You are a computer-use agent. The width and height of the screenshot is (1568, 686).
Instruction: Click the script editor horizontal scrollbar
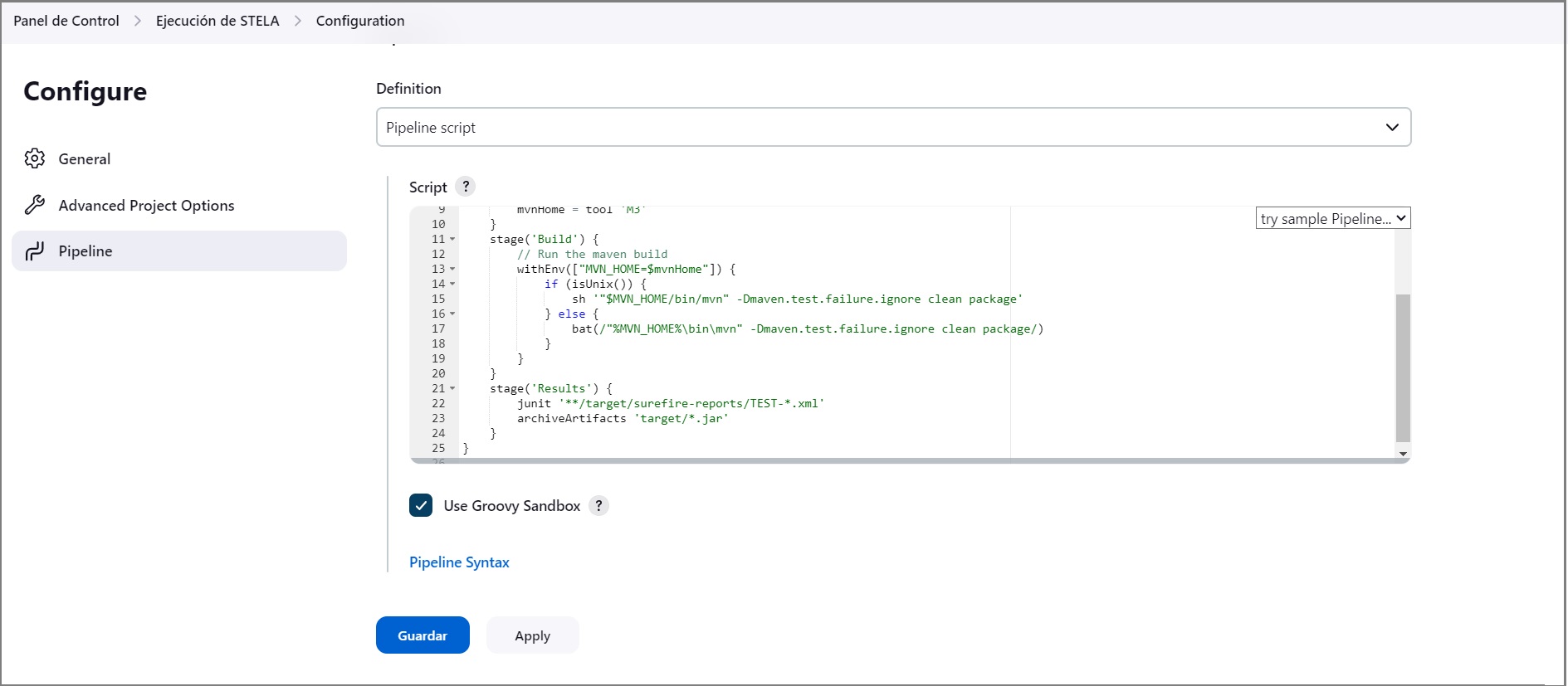tap(910, 460)
